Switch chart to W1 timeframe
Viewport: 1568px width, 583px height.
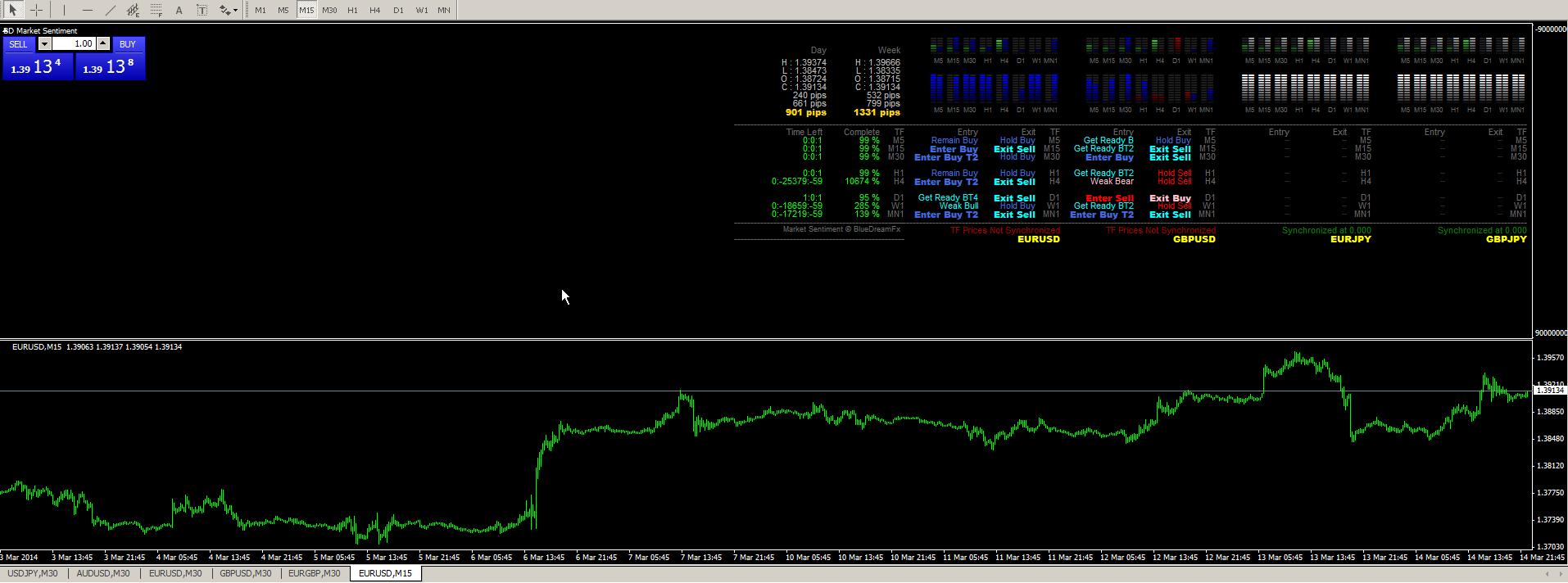(421, 10)
